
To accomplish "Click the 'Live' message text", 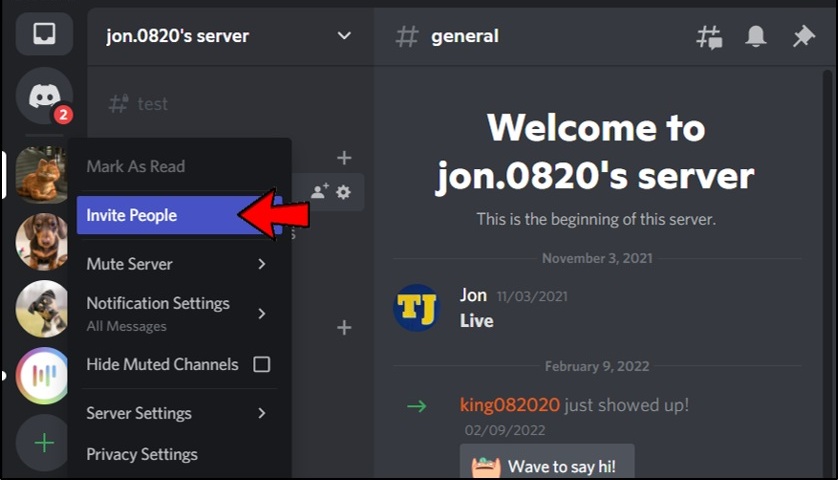I will pos(476,321).
